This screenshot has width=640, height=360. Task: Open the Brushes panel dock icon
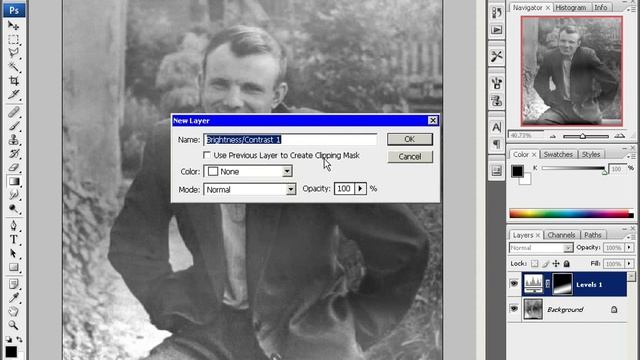(x=496, y=83)
